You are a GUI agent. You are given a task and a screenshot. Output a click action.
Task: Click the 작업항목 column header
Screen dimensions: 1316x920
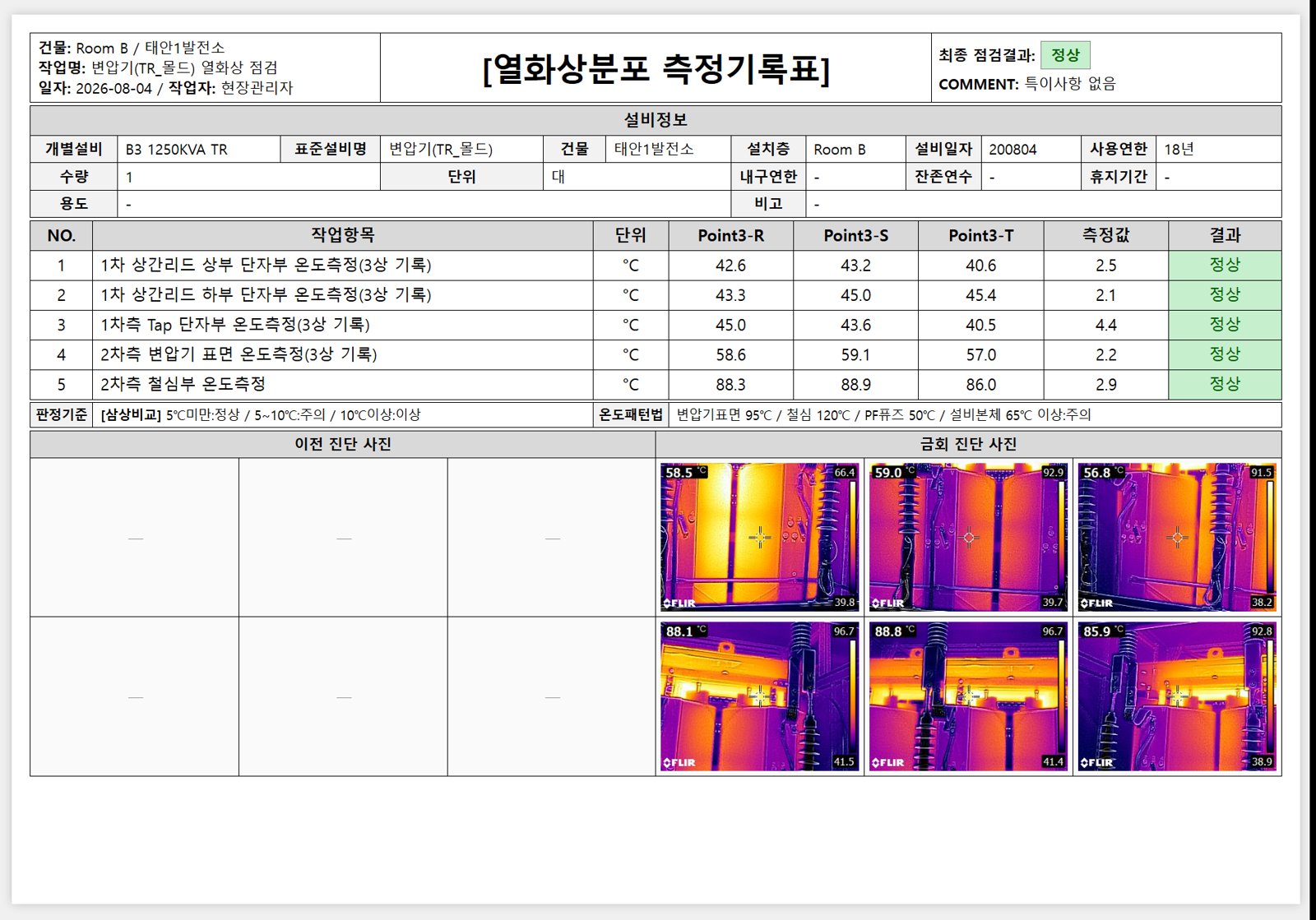(342, 235)
